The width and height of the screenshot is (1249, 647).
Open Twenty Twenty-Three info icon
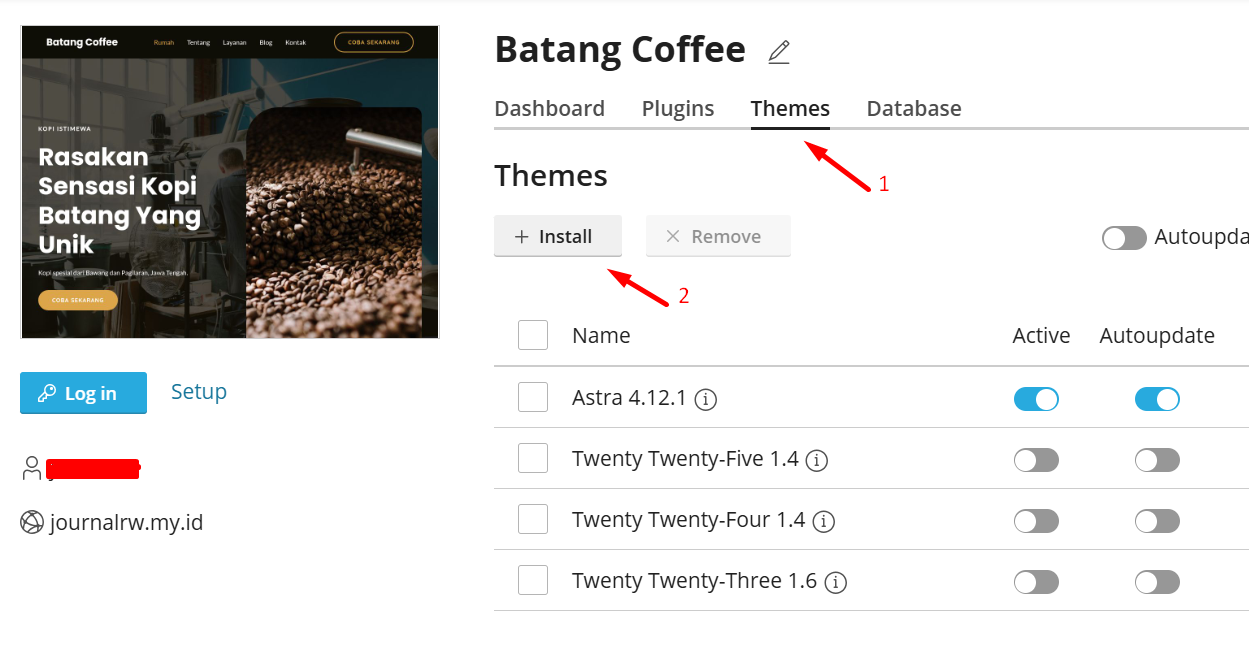(836, 582)
